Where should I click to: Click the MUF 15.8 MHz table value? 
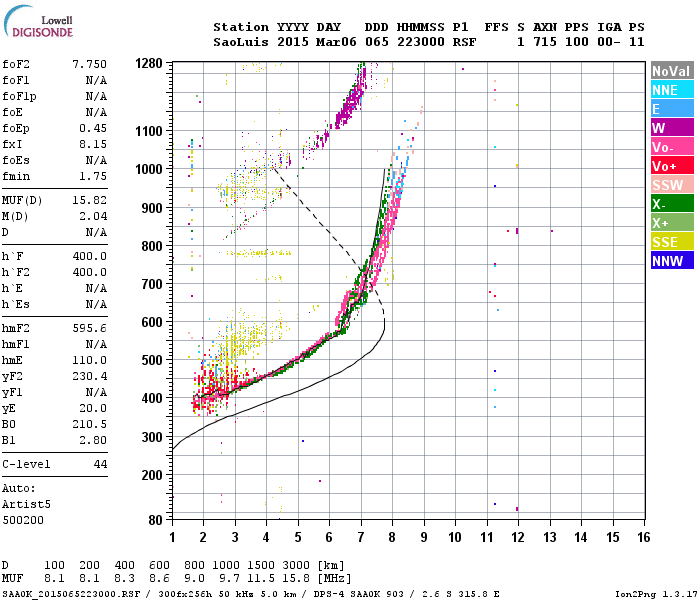pos(296,579)
